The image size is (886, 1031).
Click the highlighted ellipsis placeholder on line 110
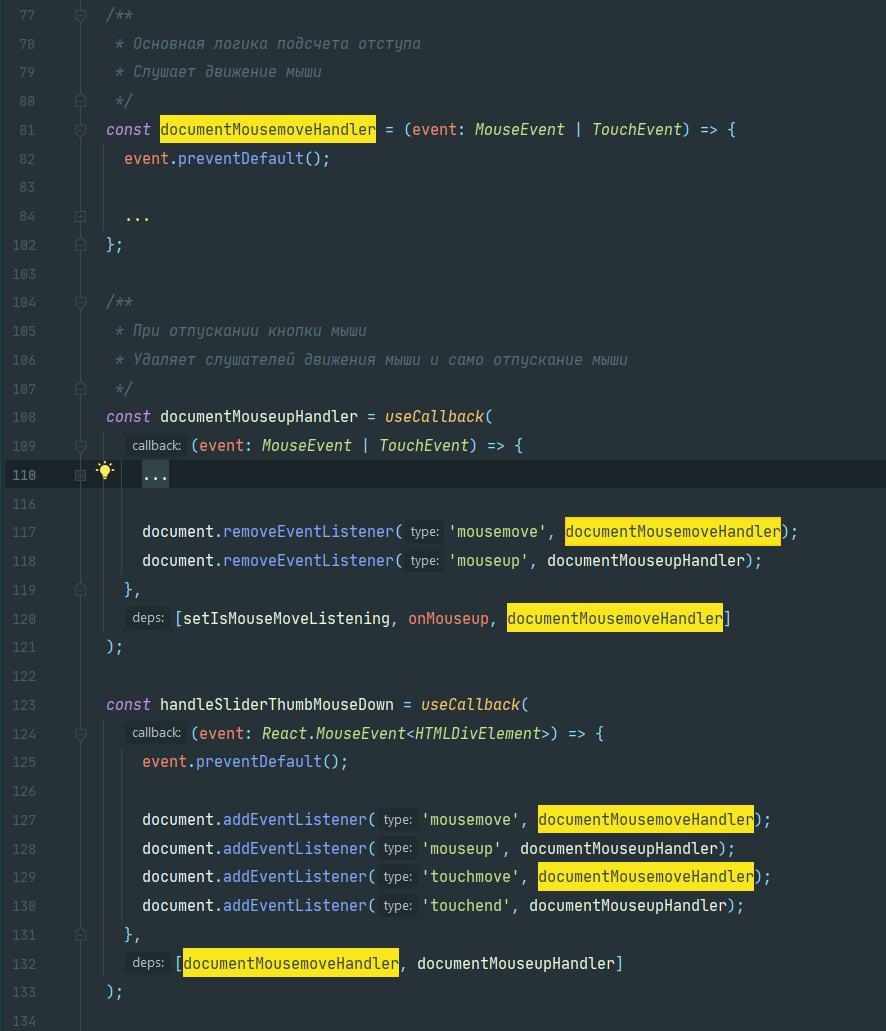(155, 475)
